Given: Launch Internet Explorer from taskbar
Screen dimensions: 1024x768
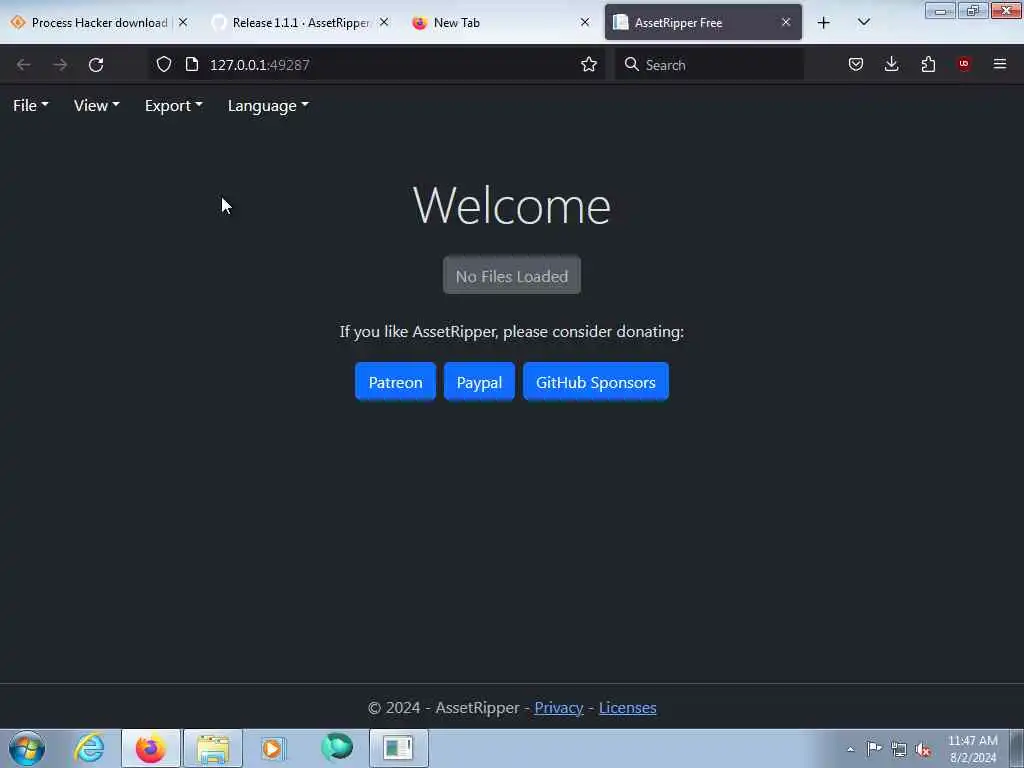Looking at the screenshot, I should (x=89, y=748).
